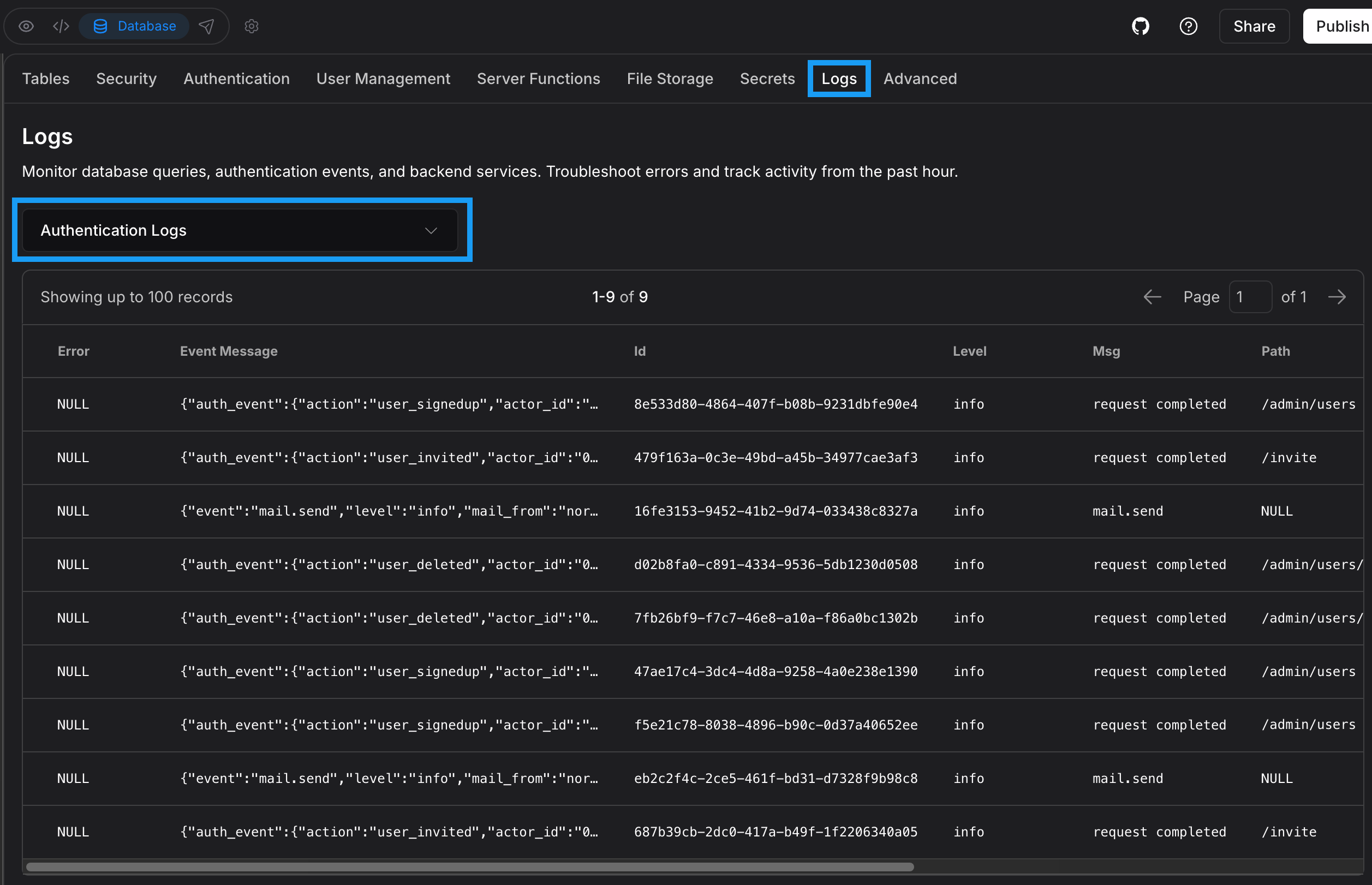
Task: Click the previous page arrow
Action: point(1152,297)
